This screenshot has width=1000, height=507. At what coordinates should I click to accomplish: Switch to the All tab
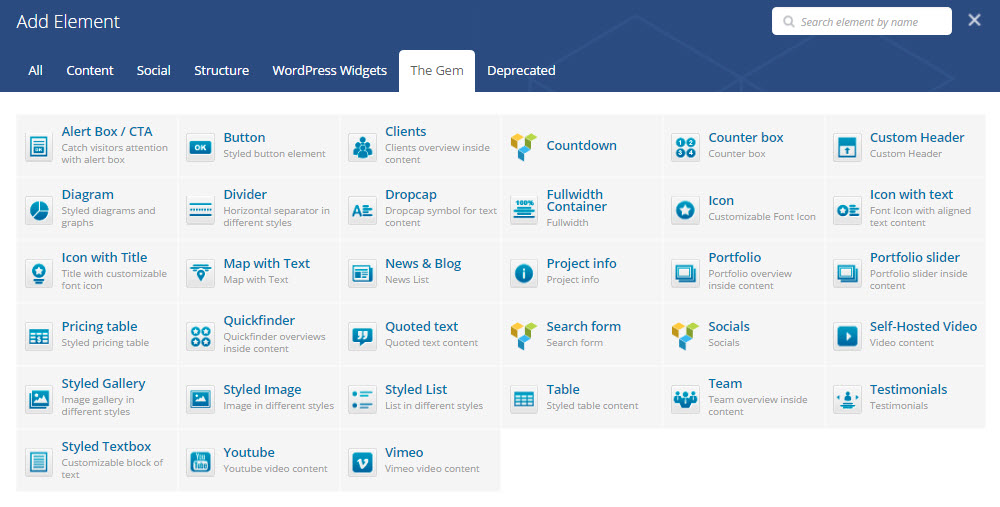pyautogui.click(x=36, y=71)
